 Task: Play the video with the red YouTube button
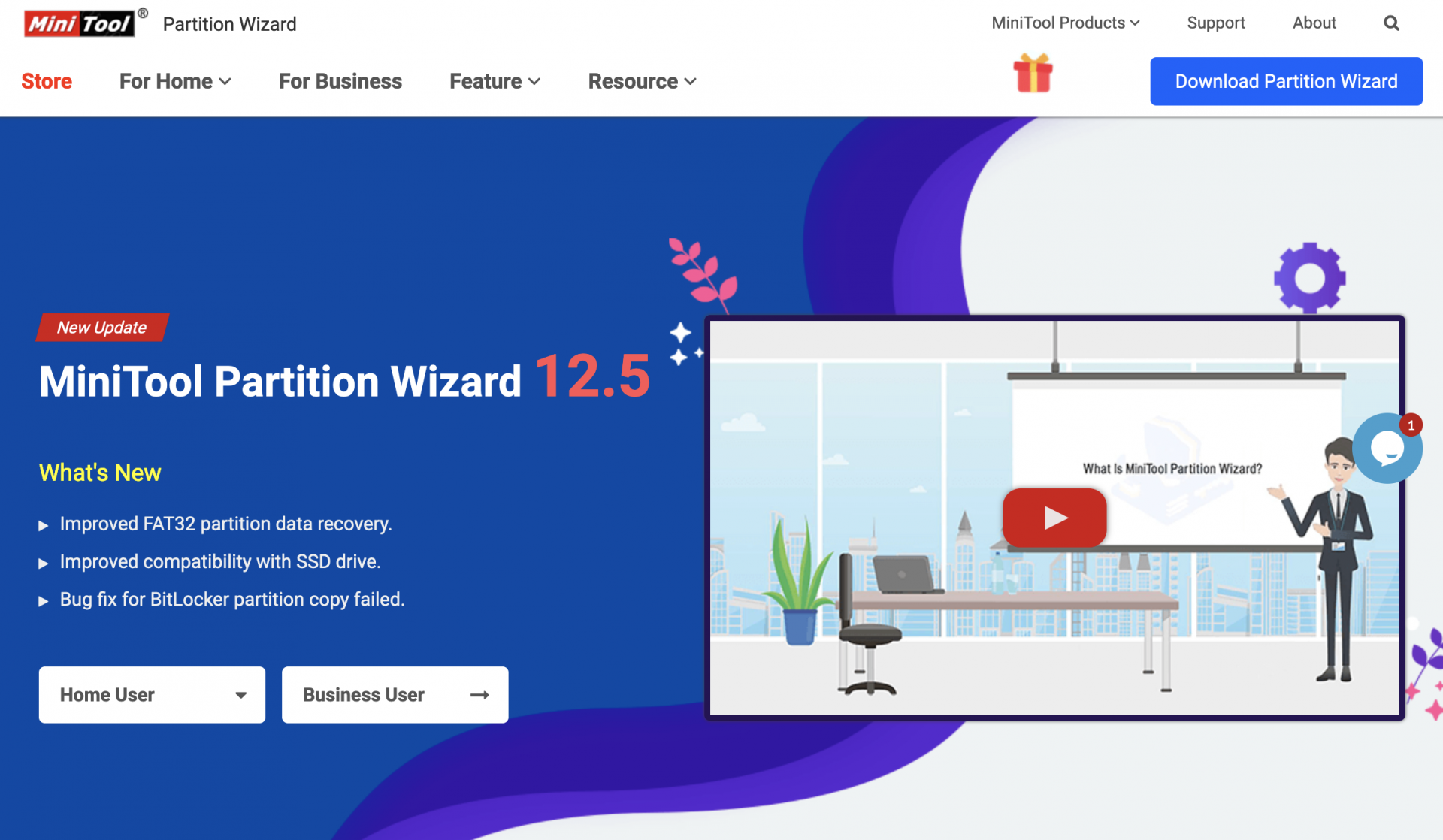click(1054, 518)
